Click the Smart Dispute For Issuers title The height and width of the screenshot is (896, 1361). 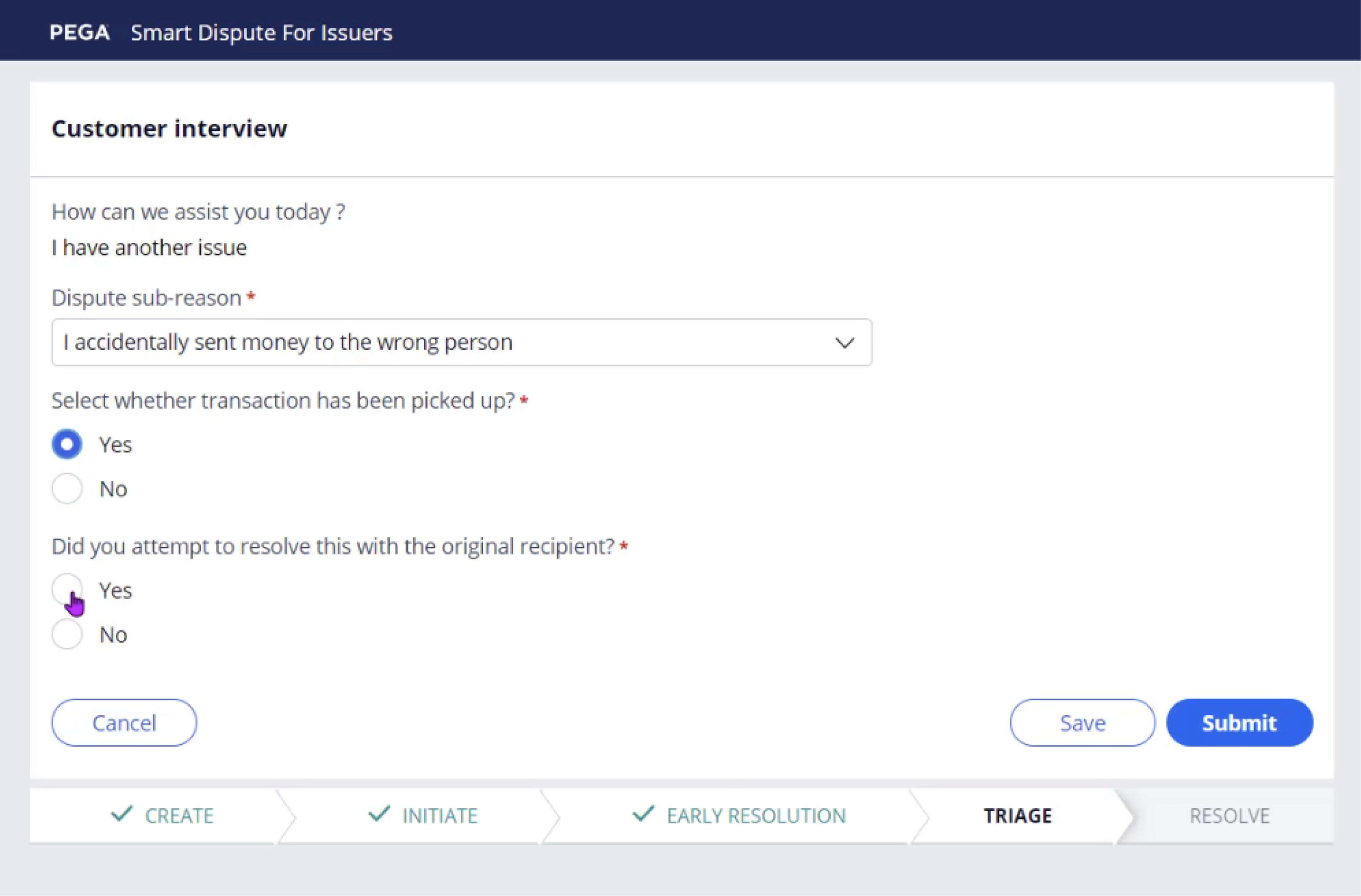click(262, 32)
